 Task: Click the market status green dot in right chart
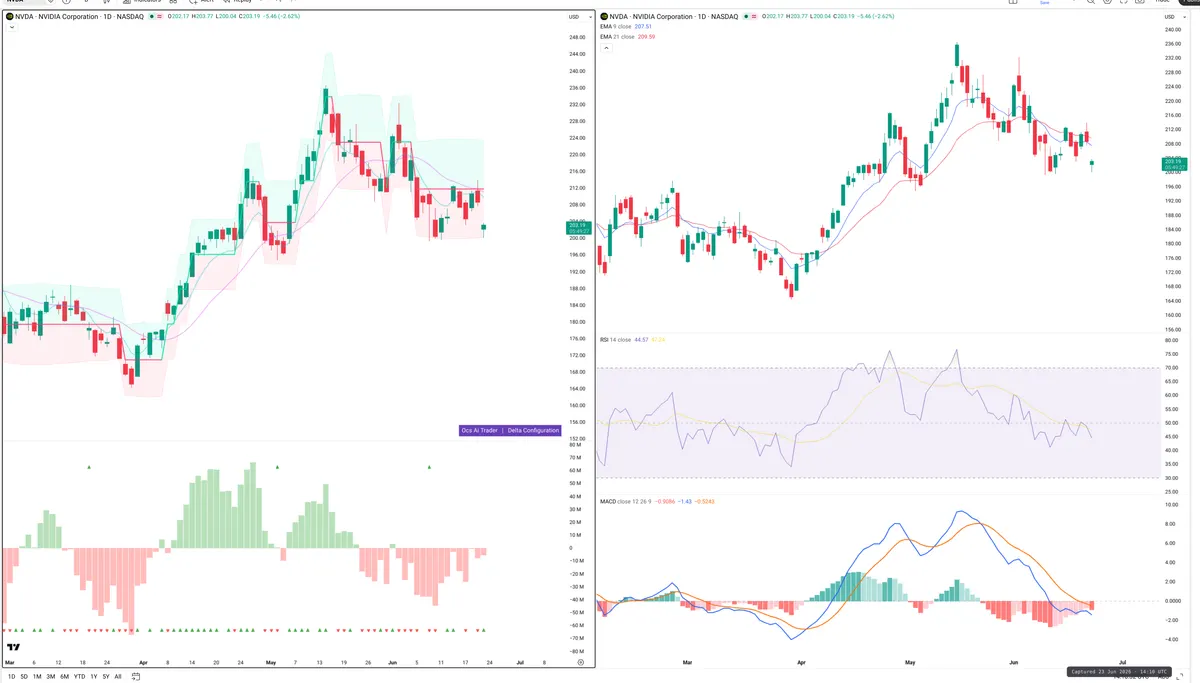point(746,16)
